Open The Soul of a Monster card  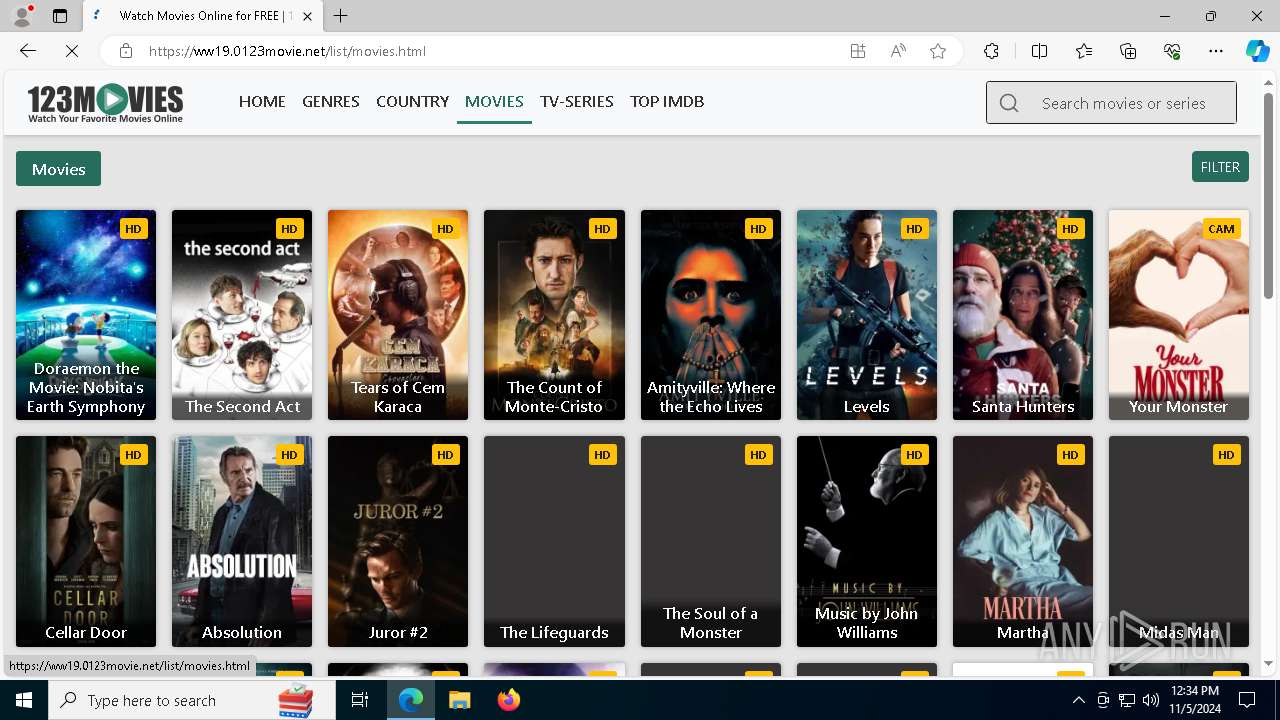click(x=711, y=541)
